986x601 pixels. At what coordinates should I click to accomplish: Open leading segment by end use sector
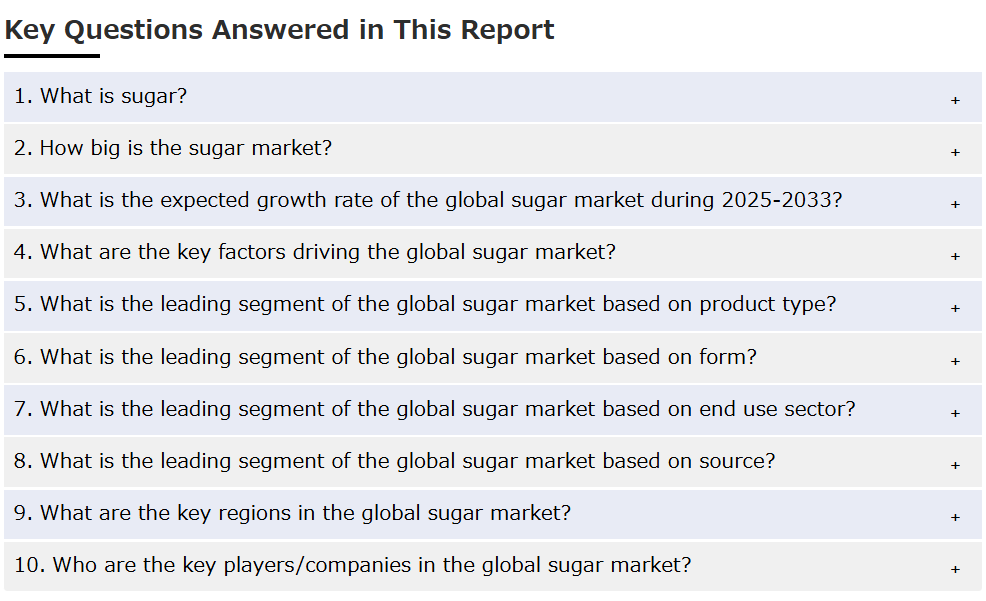492,411
